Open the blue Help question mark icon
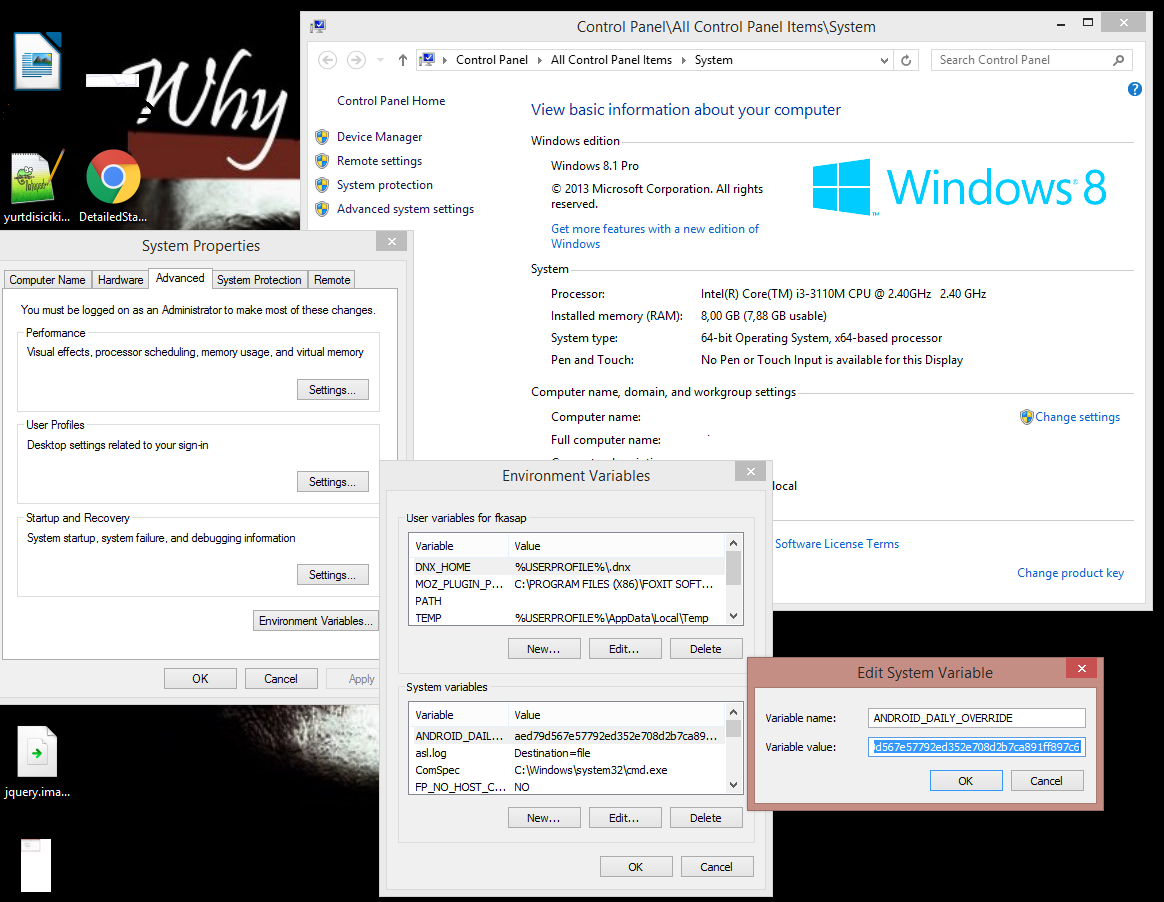This screenshot has height=902, width=1164. (x=1134, y=89)
